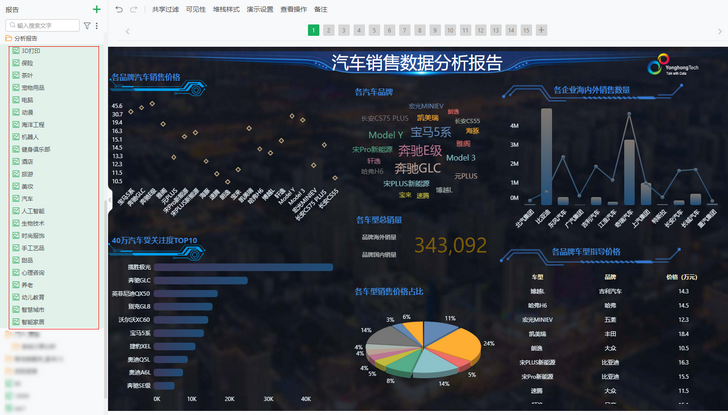
Task: Switch to page tab 2
Action: tap(329, 30)
